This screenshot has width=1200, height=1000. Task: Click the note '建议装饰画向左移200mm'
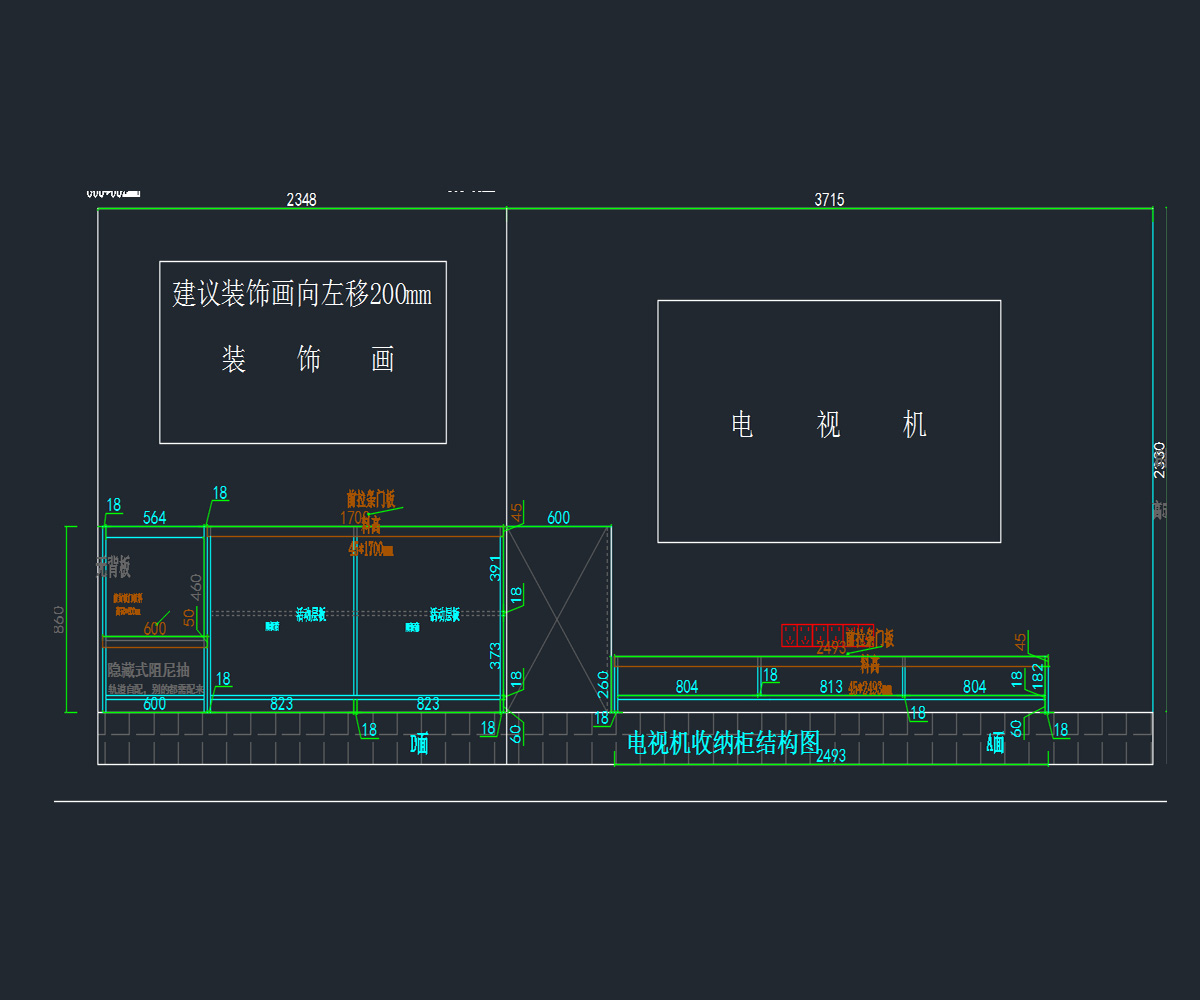point(302,295)
